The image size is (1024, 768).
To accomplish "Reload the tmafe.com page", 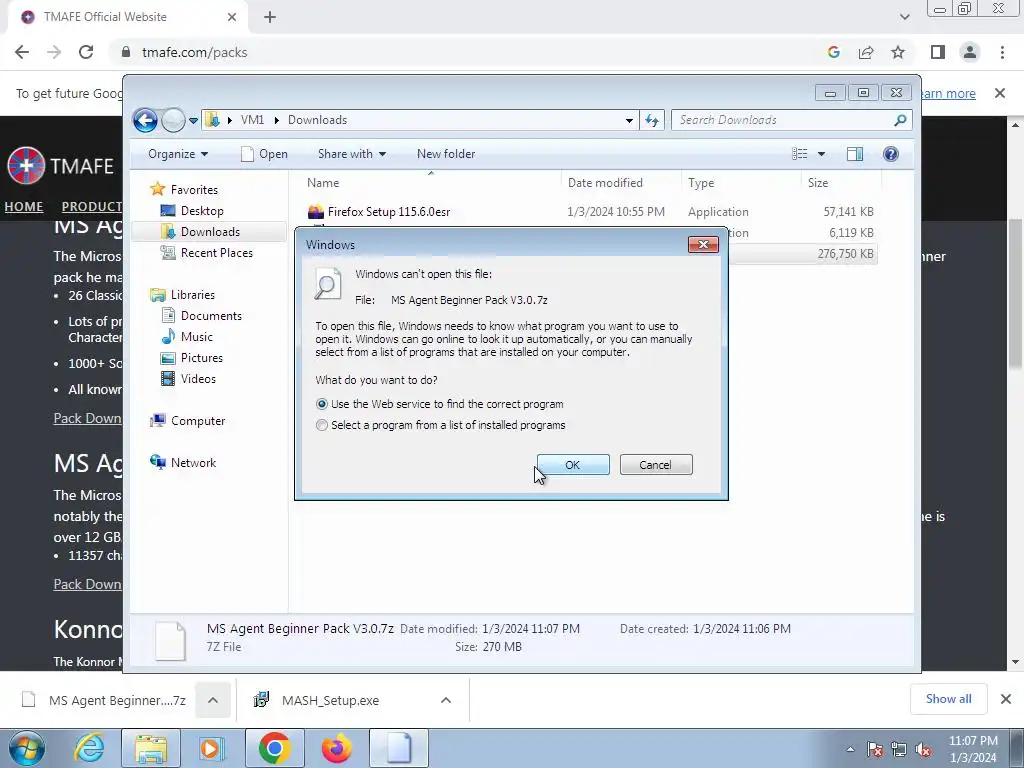I will click(86, 52).
